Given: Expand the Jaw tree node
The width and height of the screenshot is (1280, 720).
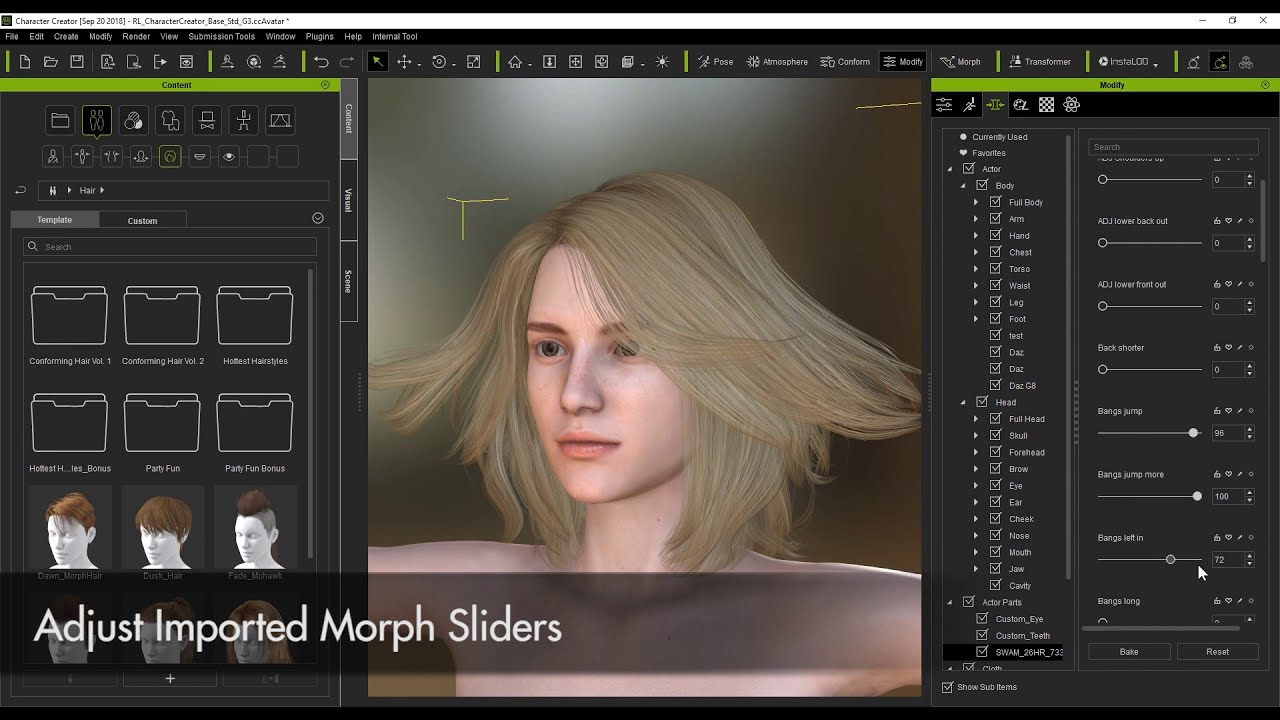Looking at the screenshot, I should [976, 569].
